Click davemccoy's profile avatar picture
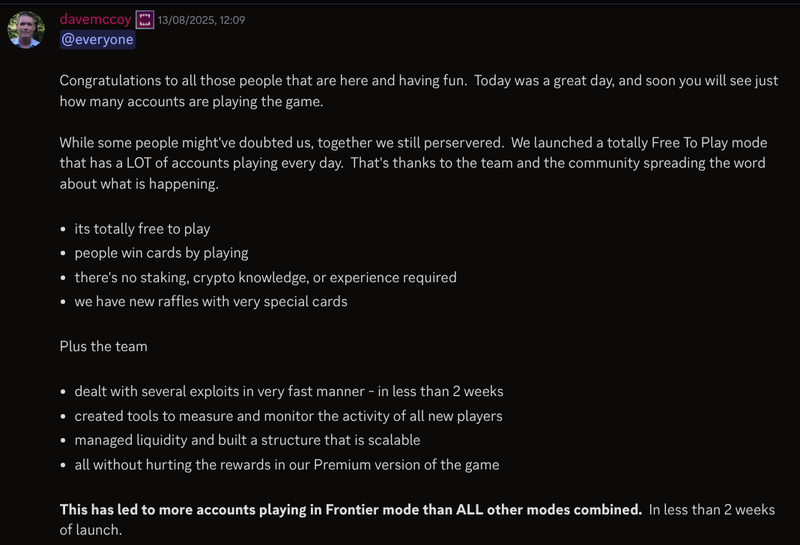 (26, 29)
